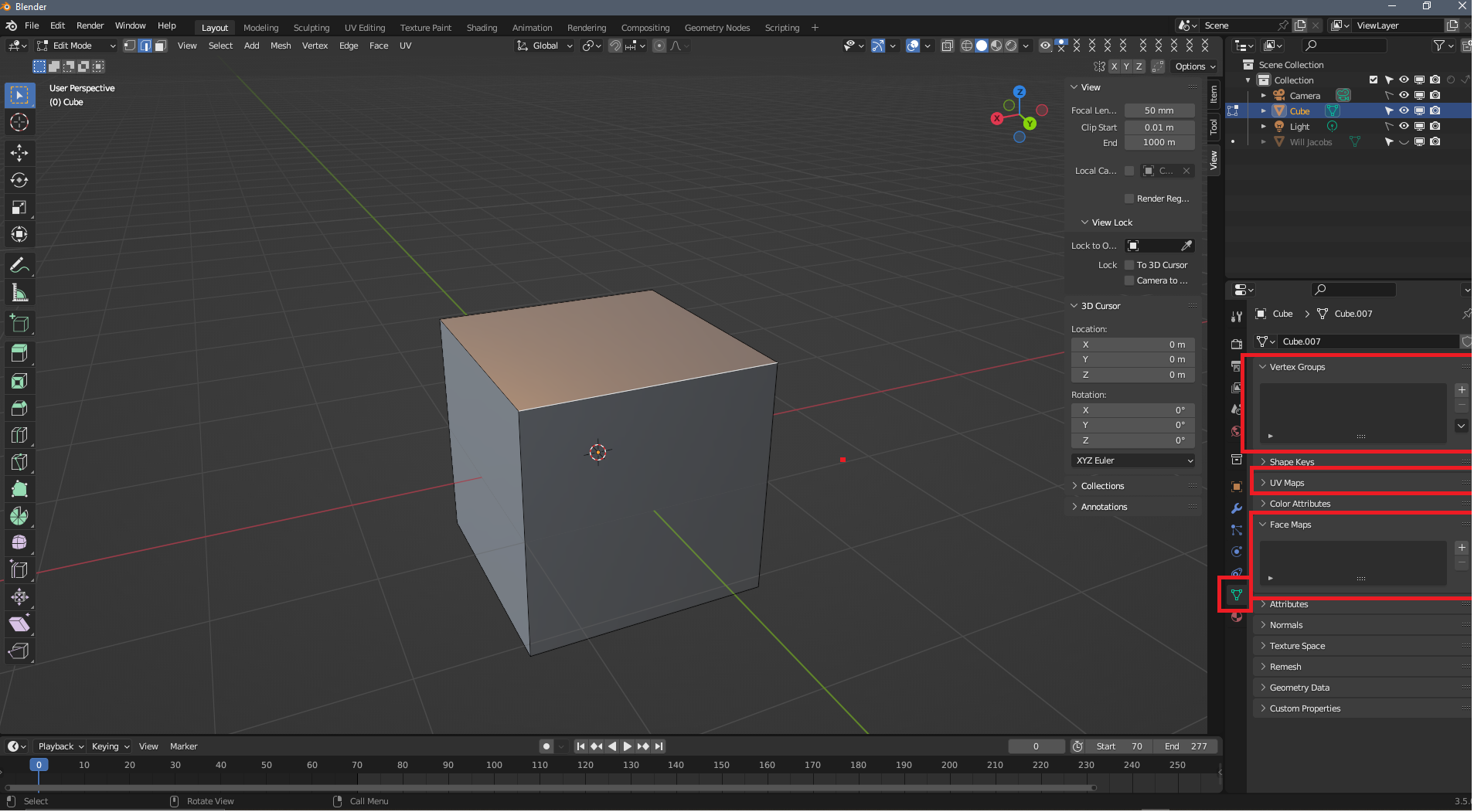Choose the Annotate pencil tool
The width and height of the screenshot is (1474, 812).
pyautogui.click(x=19, y=266)
